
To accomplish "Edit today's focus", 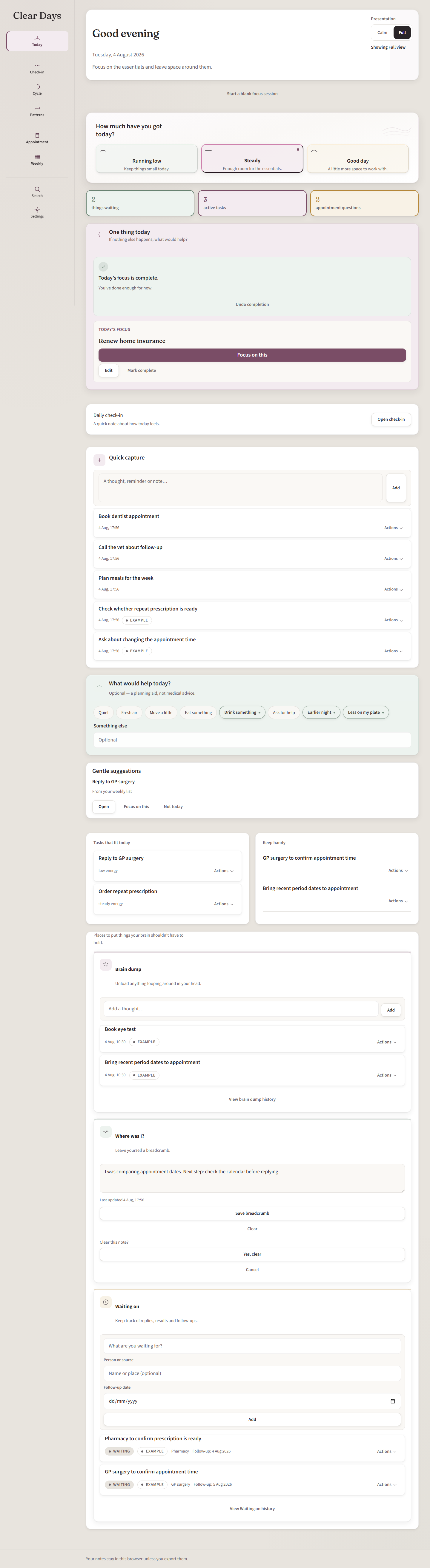I will (x=108, y=370).
